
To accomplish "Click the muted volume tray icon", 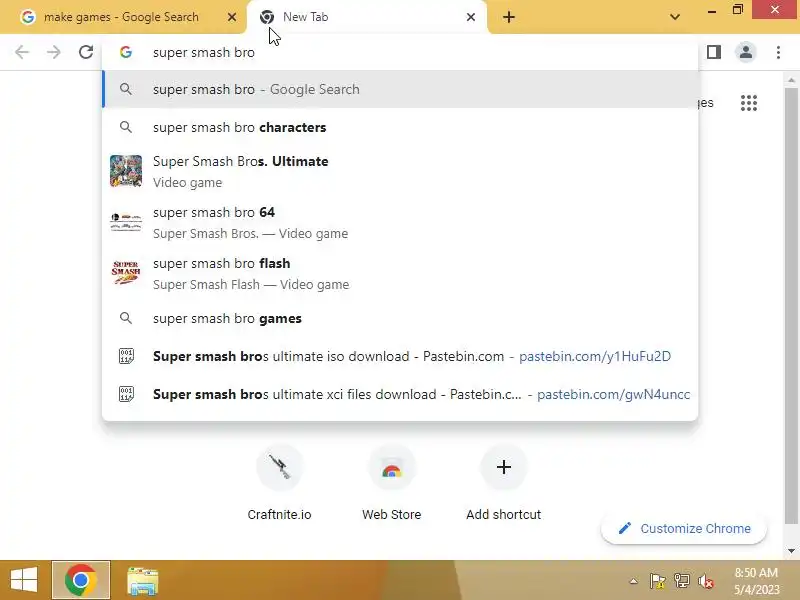I will [x=706, y=581].
